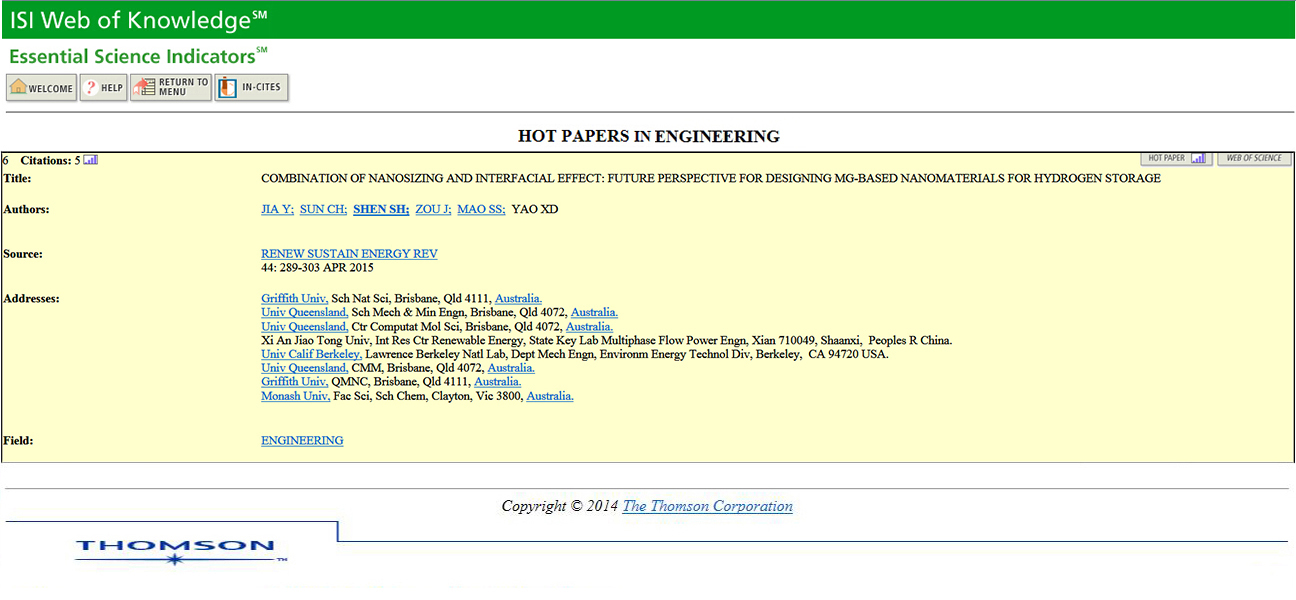This screenshot has height=600, width=1296.
Task: Open the Univ Calif Berkeley link
Action: [311, 354]
